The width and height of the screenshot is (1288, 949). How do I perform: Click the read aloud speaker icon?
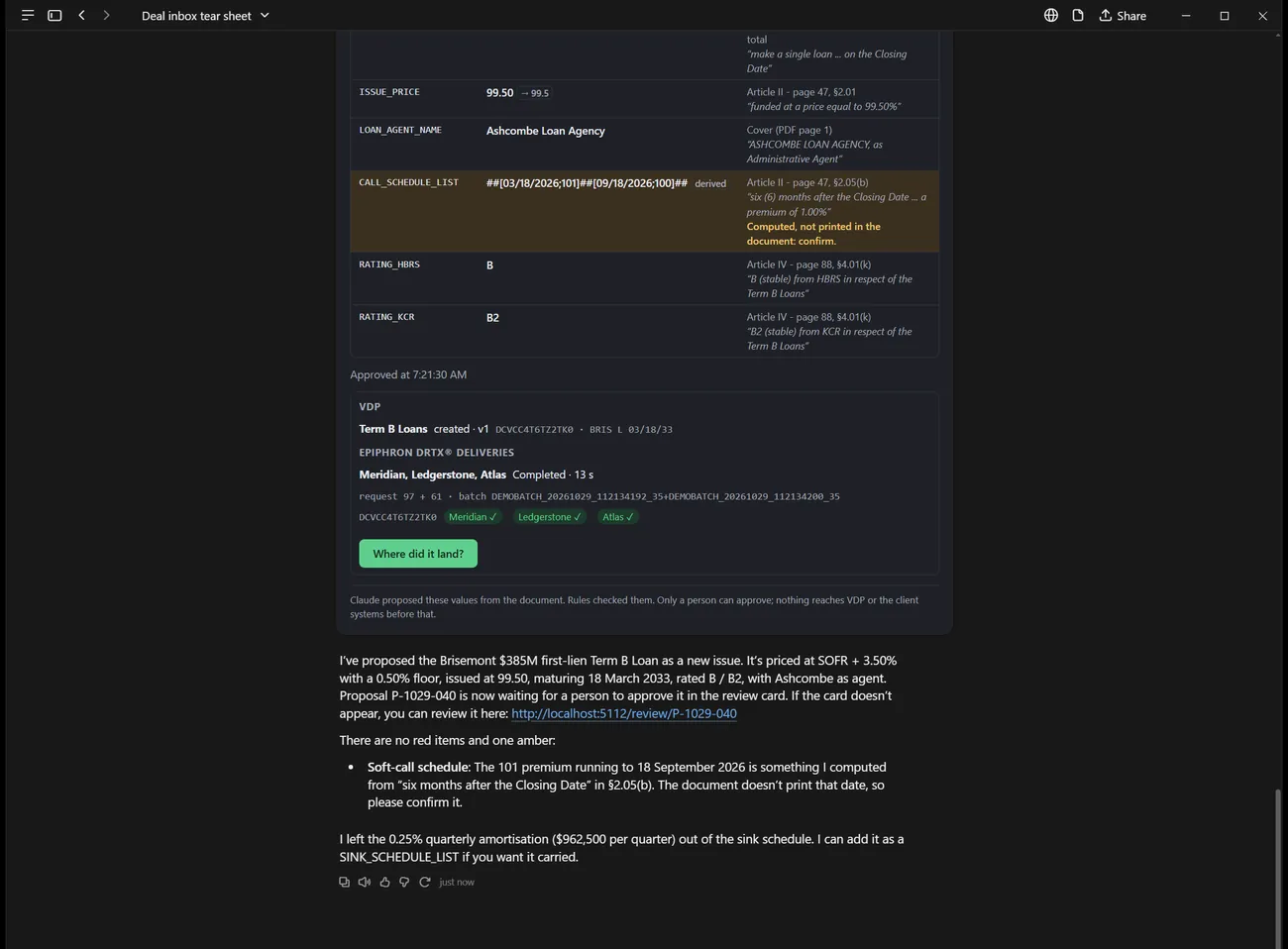364,882
